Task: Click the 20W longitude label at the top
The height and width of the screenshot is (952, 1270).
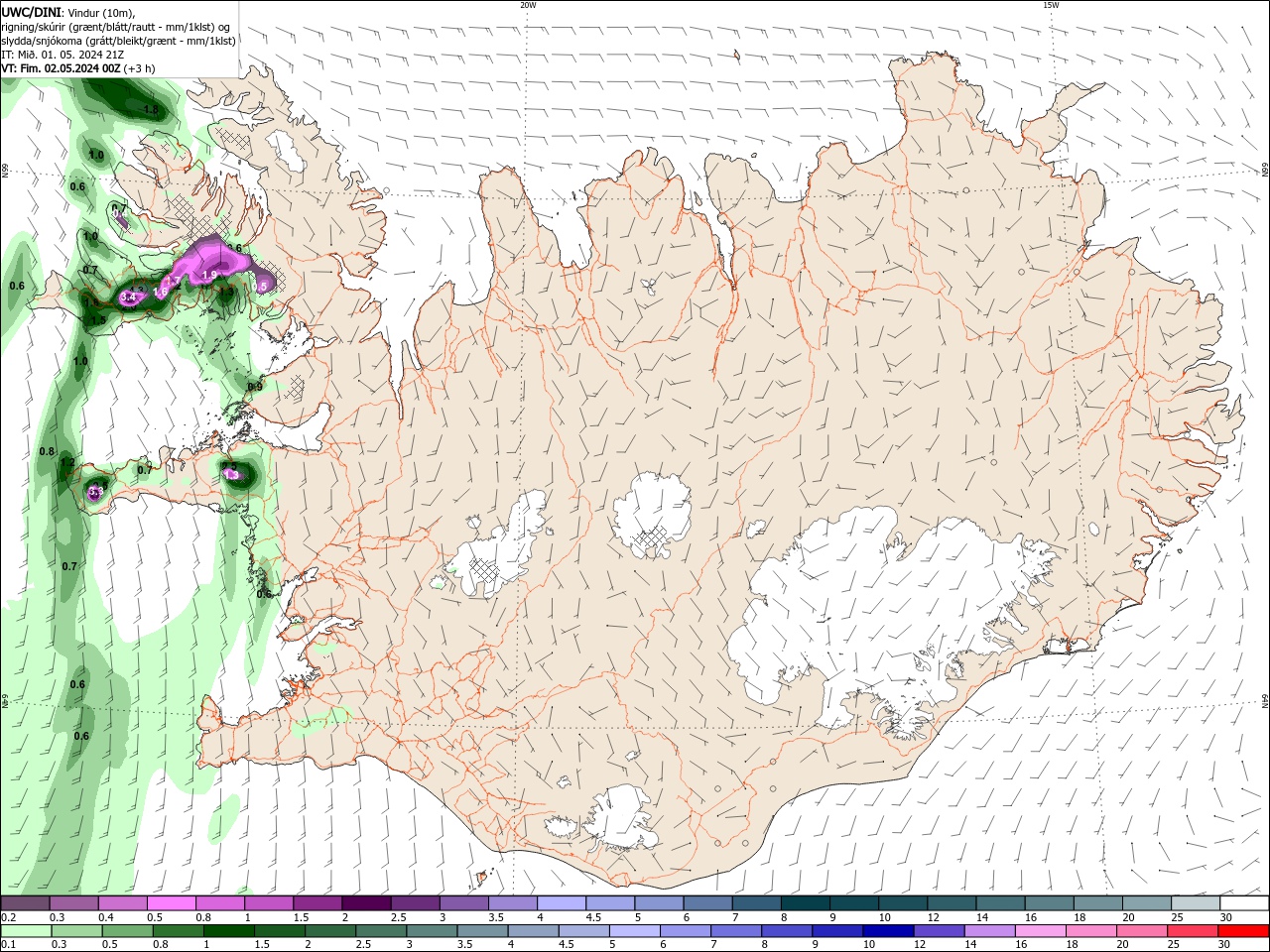Action: coord(528,5)
